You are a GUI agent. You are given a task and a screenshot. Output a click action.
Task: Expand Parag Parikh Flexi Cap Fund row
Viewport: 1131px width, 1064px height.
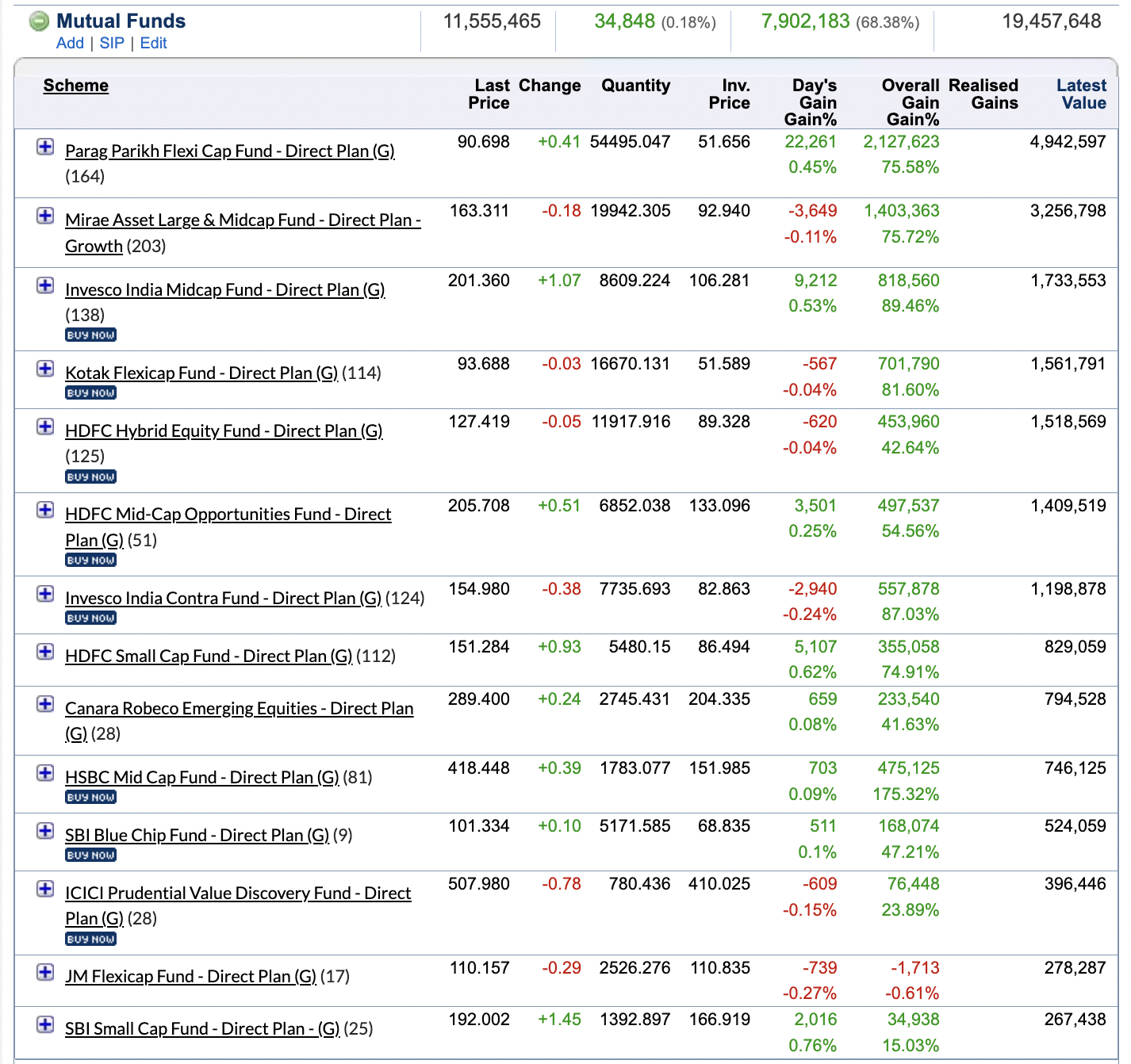(x=45, y=147)
